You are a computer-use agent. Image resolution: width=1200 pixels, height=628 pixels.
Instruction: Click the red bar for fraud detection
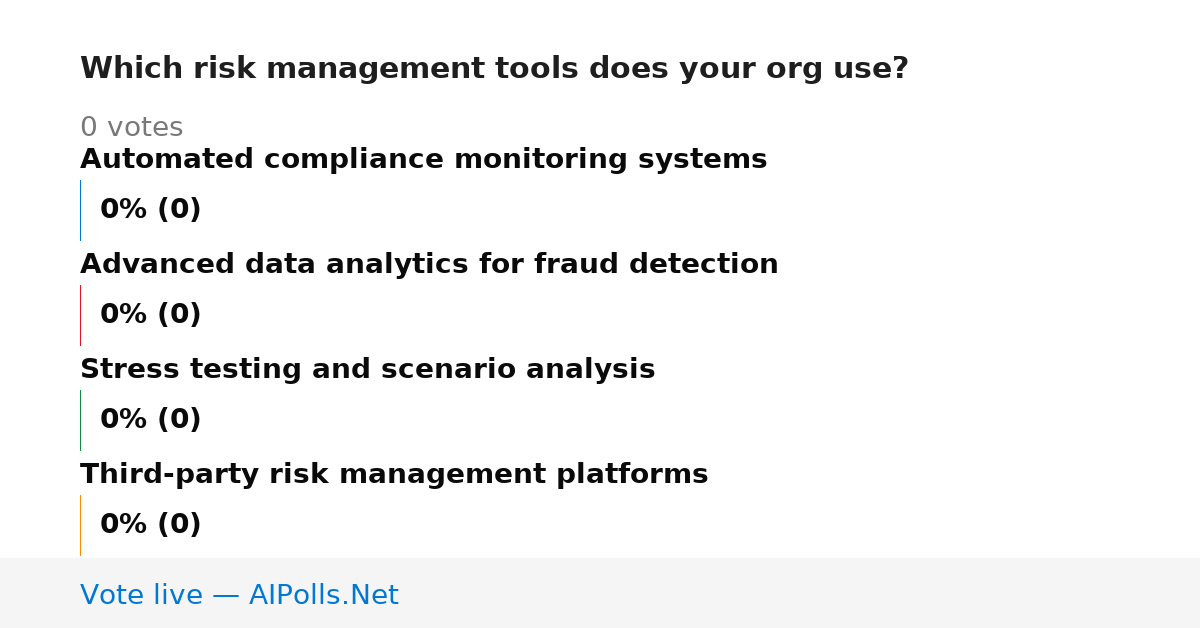coord(80,315)
